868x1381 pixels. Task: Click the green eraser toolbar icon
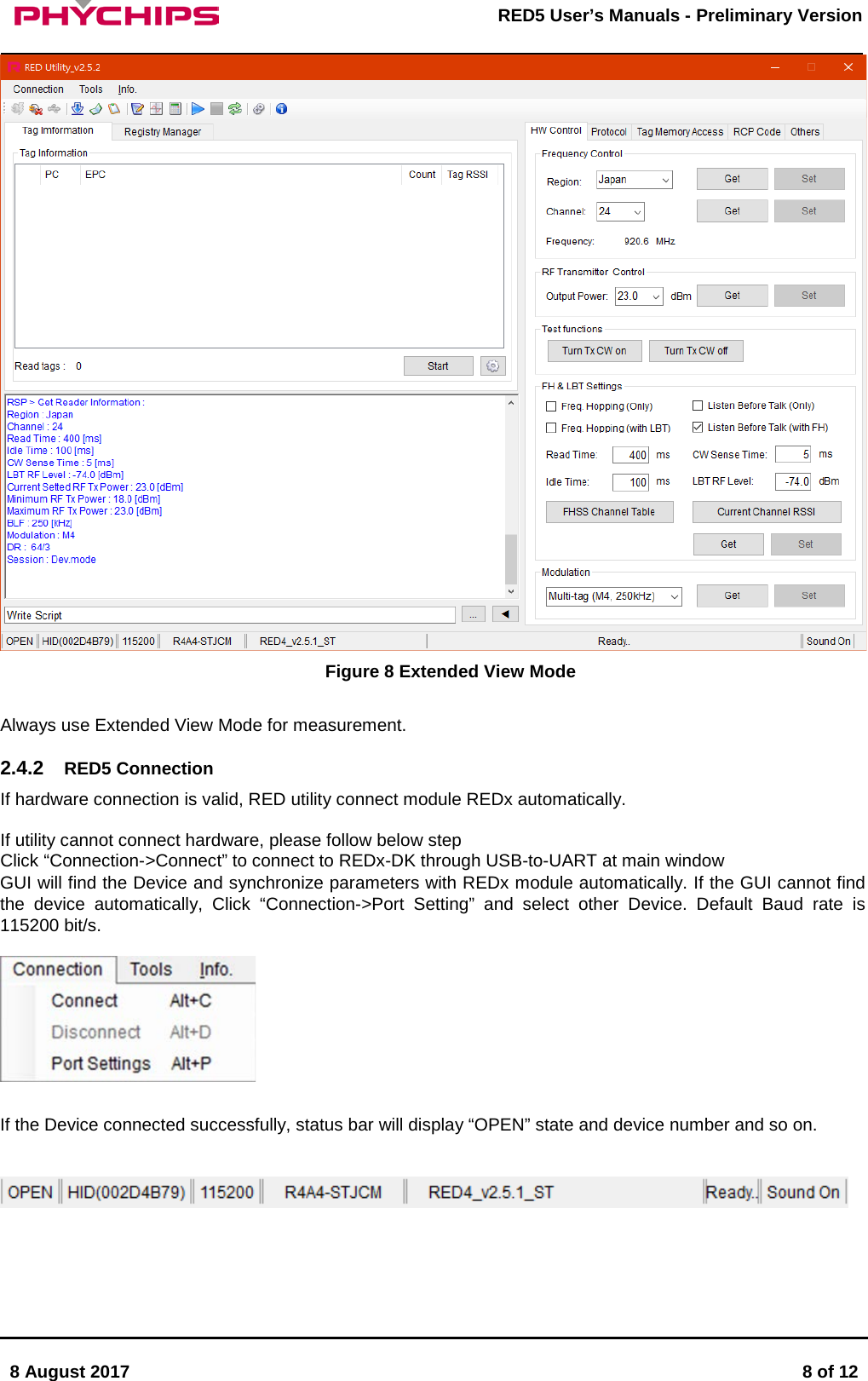(x=95, y=108)
